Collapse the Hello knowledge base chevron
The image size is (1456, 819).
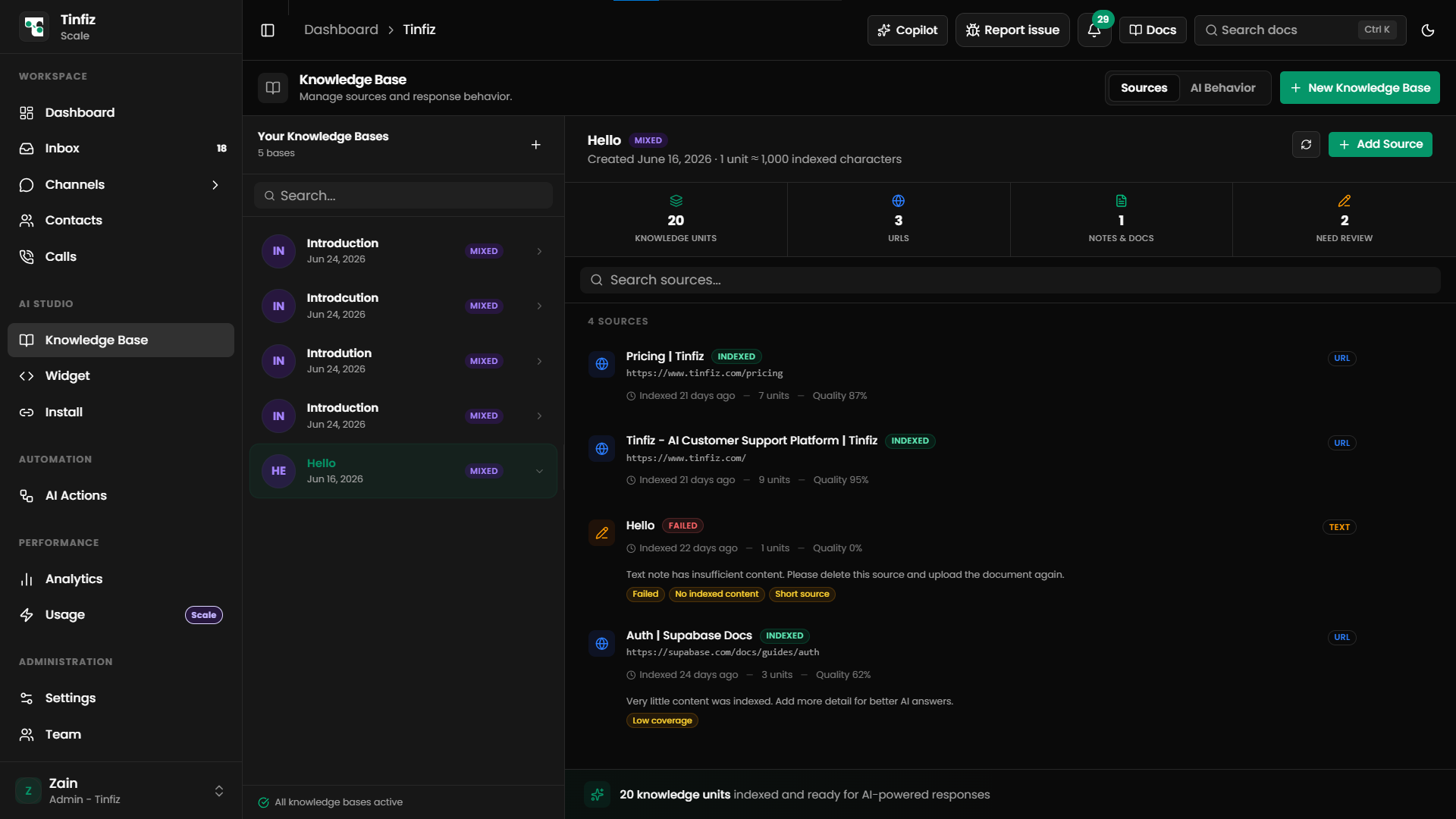pyautogui.click(x=539, y=471)
